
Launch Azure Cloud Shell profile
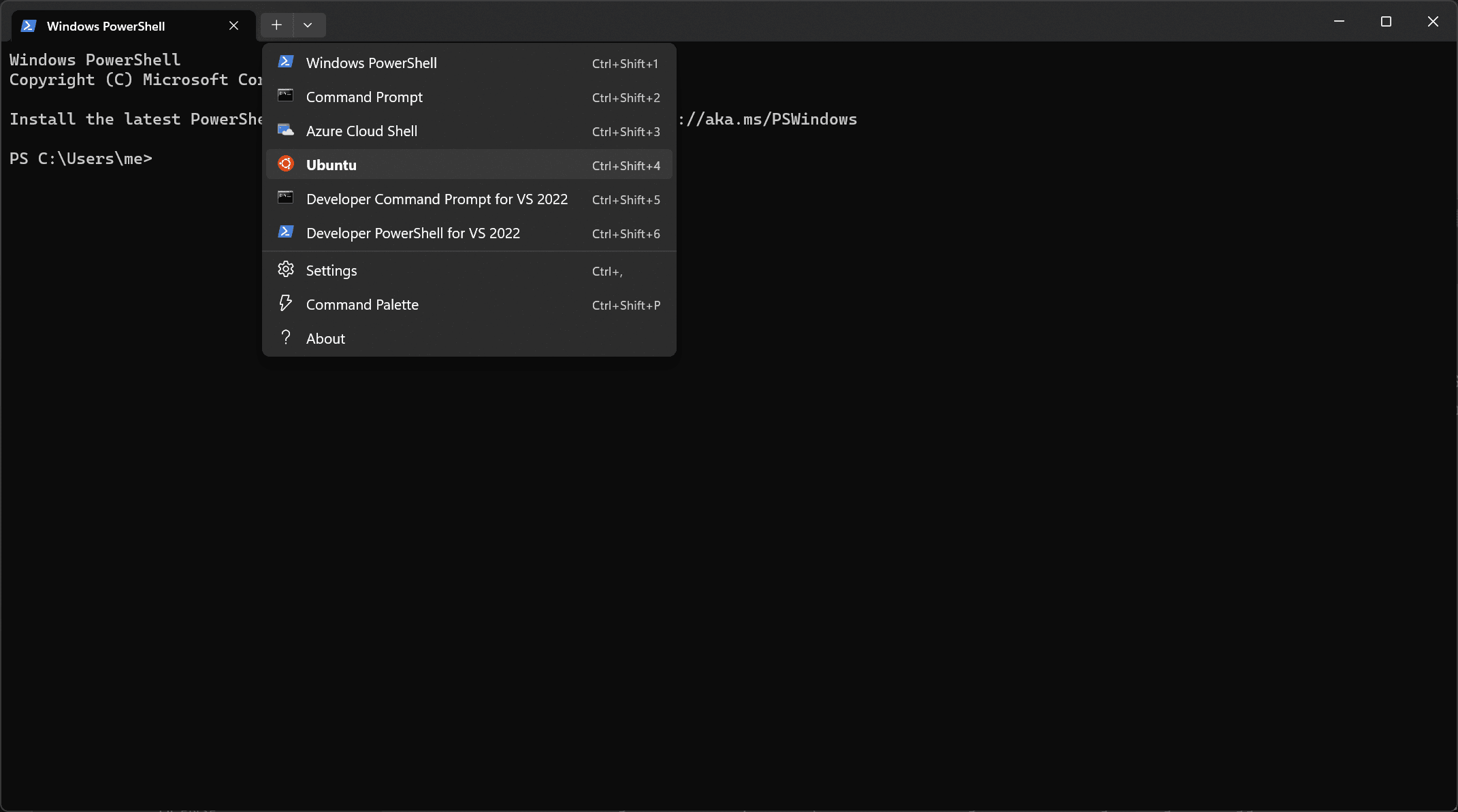coord(469,131)
